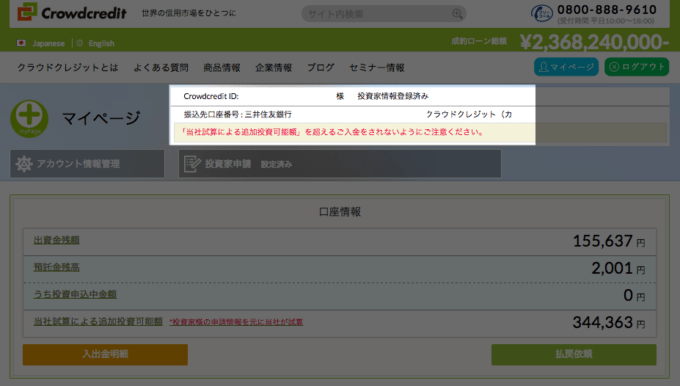The width and height of the screenshot is (680, 386).
Task: Click the ログアウト button
Action: [x=637, y=67]
